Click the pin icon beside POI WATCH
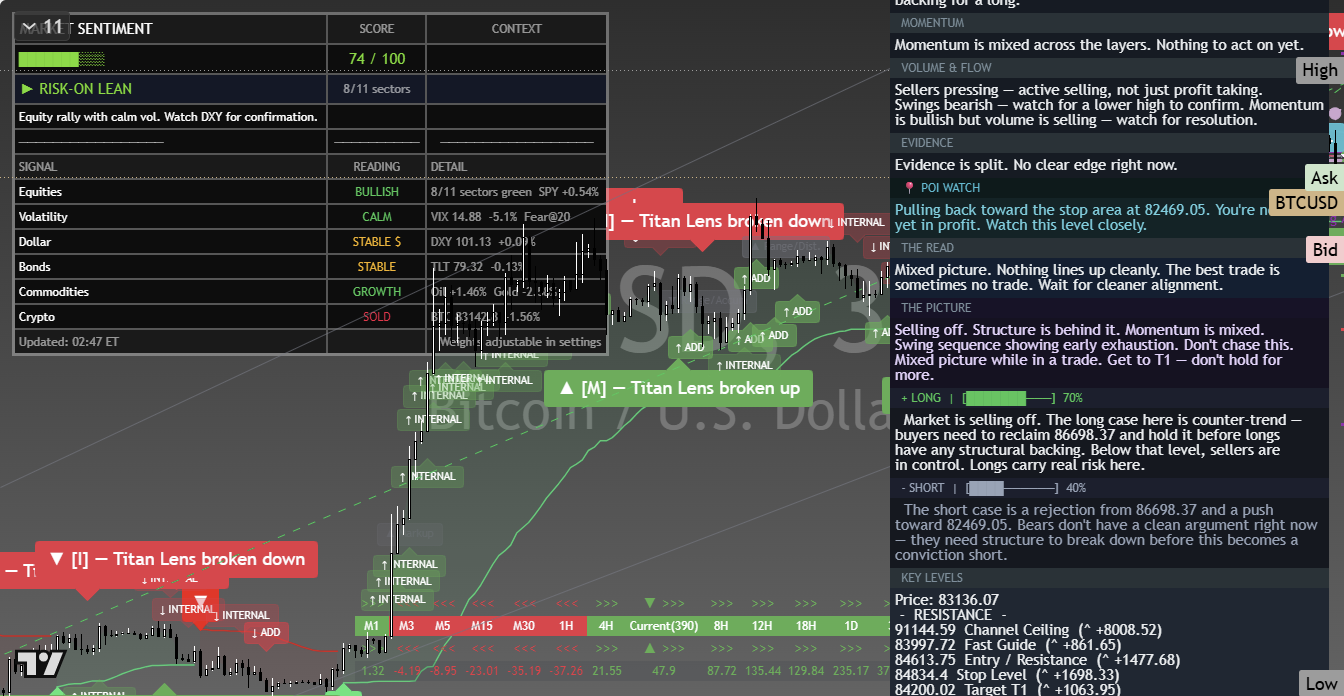The image size is (1344, 696). coord(909,188)
